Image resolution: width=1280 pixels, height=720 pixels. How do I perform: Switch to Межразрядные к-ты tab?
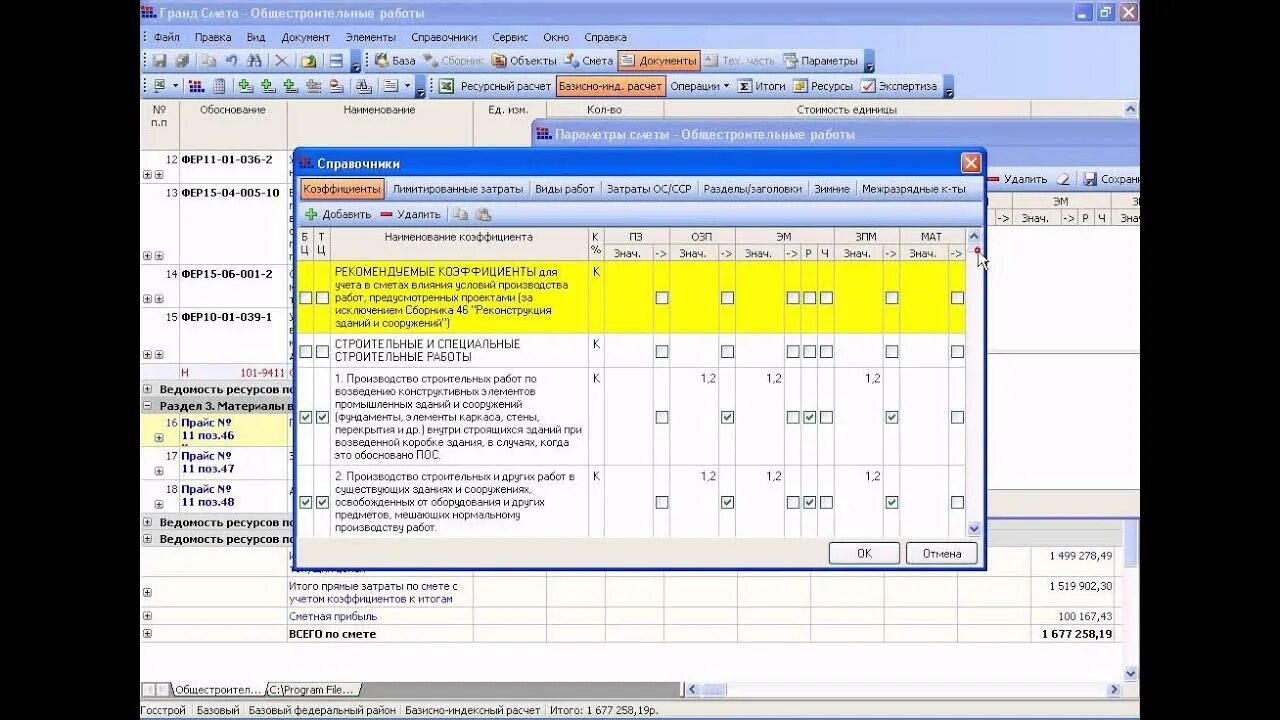(914, 189)
